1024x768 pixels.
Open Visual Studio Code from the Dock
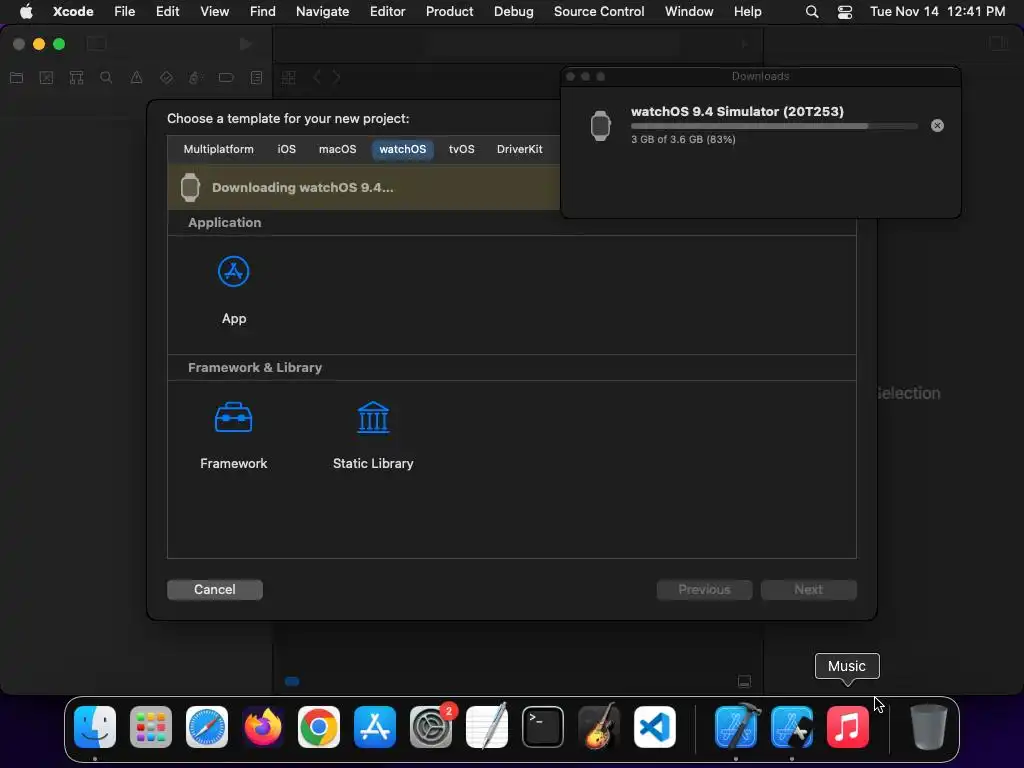click(x=654, y=727)
